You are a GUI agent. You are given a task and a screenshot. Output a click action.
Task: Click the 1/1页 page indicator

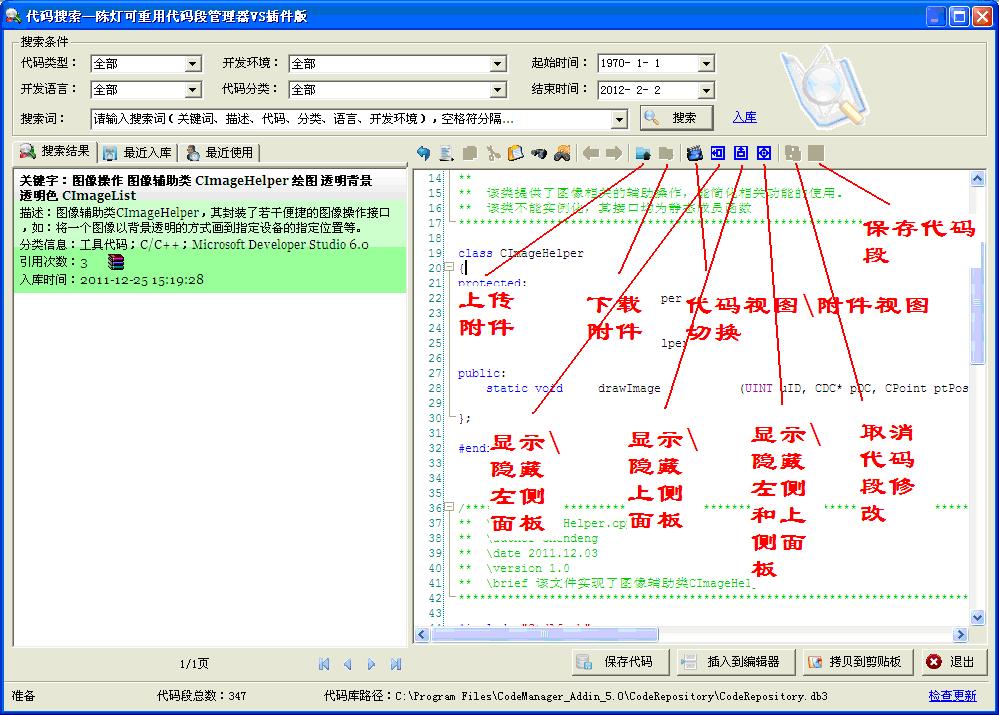click(194, 664)
